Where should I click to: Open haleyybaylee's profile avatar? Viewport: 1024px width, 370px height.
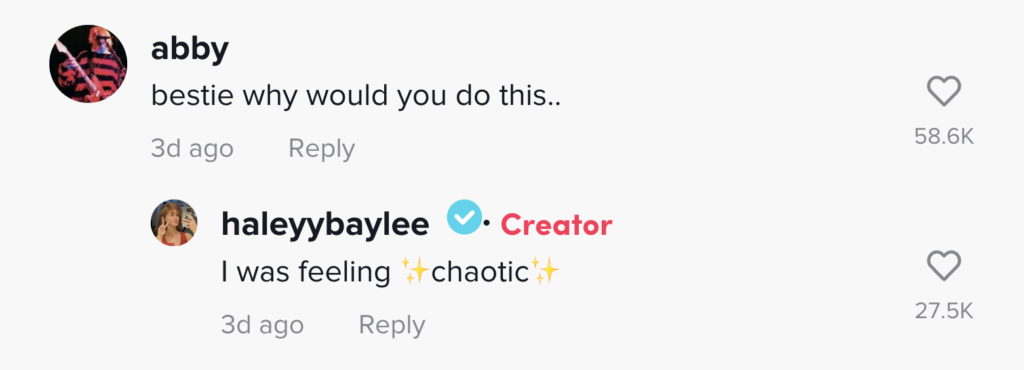point(174,223)
